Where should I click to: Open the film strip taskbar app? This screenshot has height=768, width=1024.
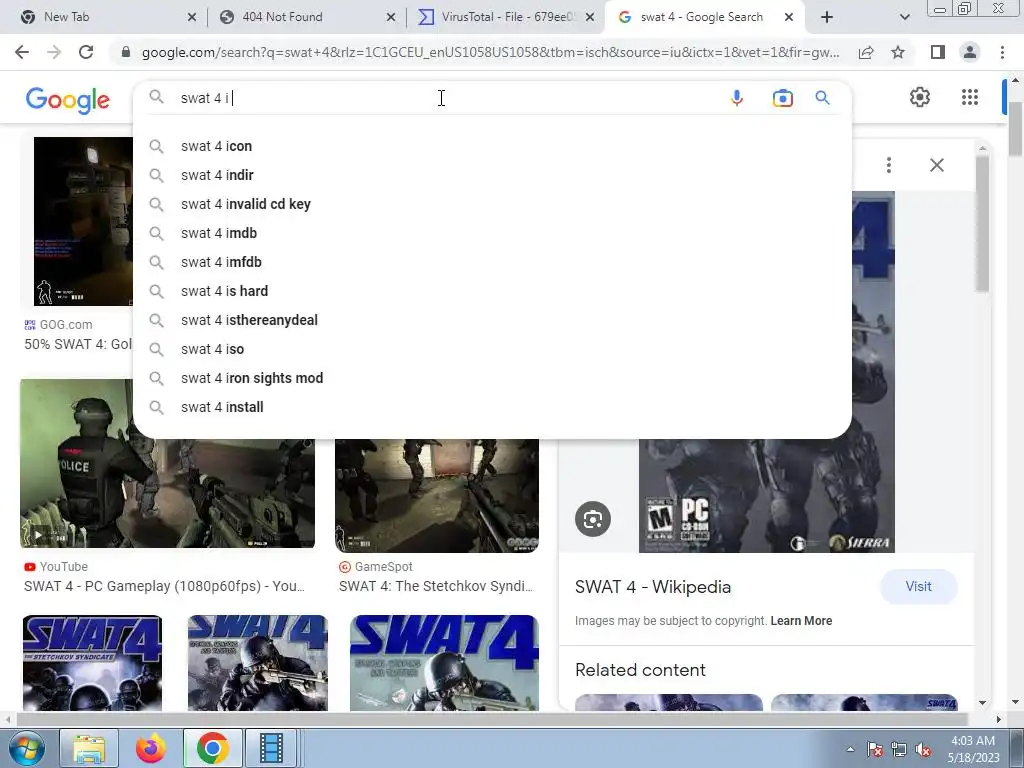tap(271, 748)
